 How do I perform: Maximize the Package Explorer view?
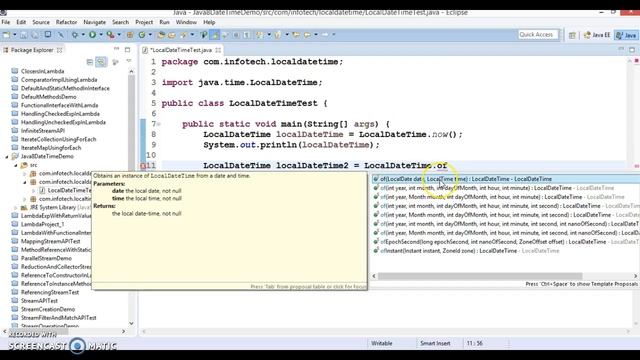(x=127, y=50)
